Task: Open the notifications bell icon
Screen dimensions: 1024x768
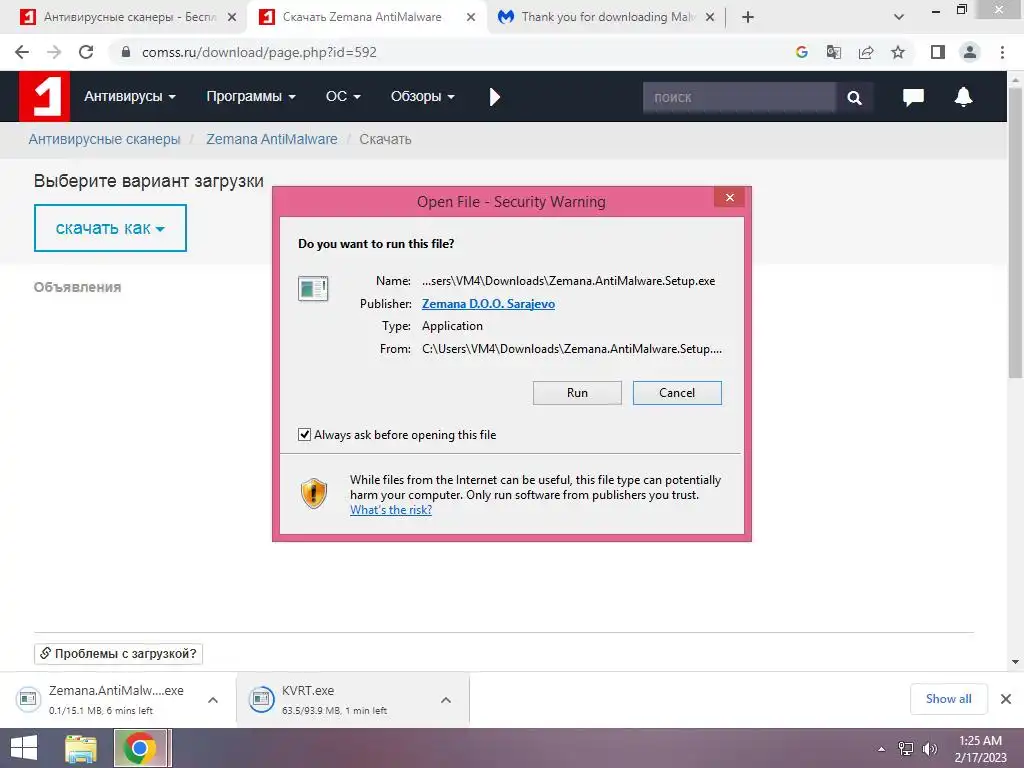Action: tap(963, 97)
